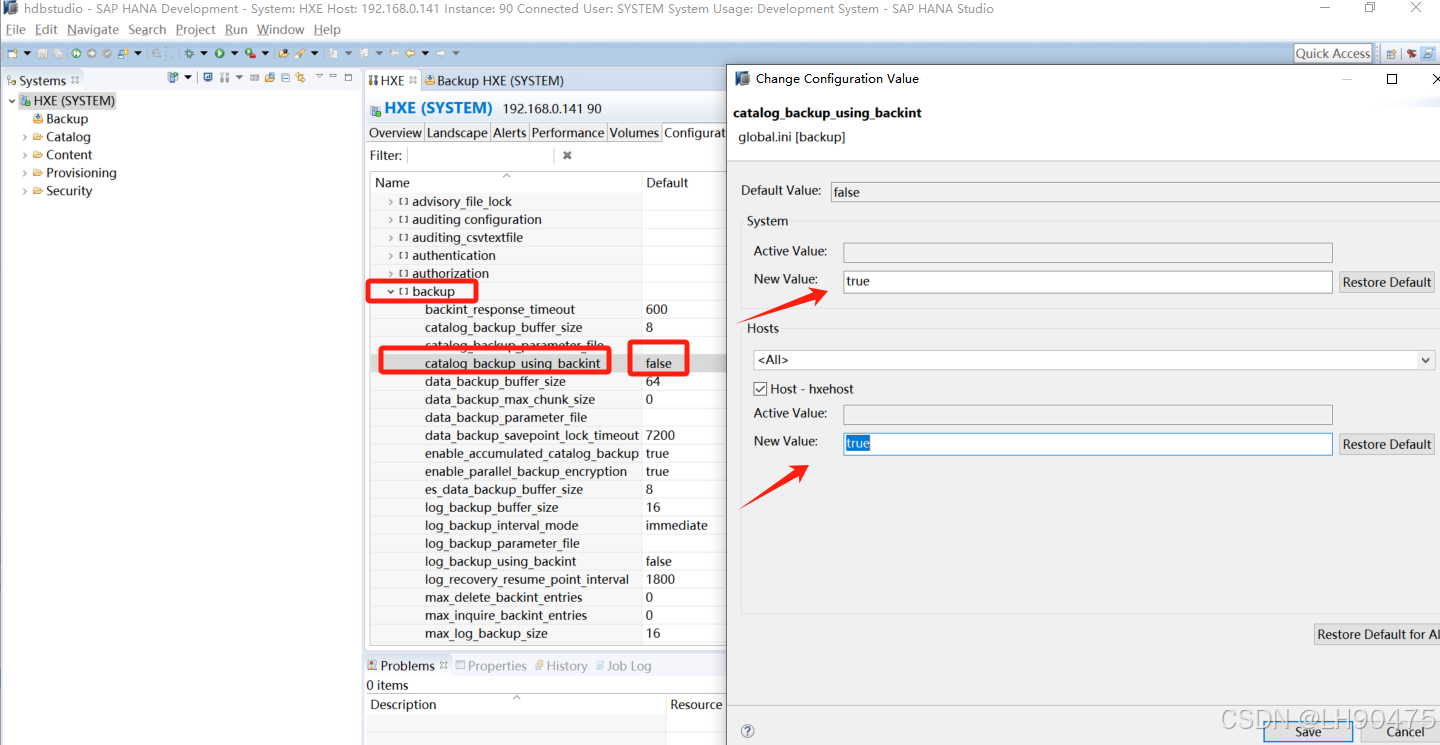Click the Name column header
Viewport: 1440px width, 745px height.
tap(506, 182)
